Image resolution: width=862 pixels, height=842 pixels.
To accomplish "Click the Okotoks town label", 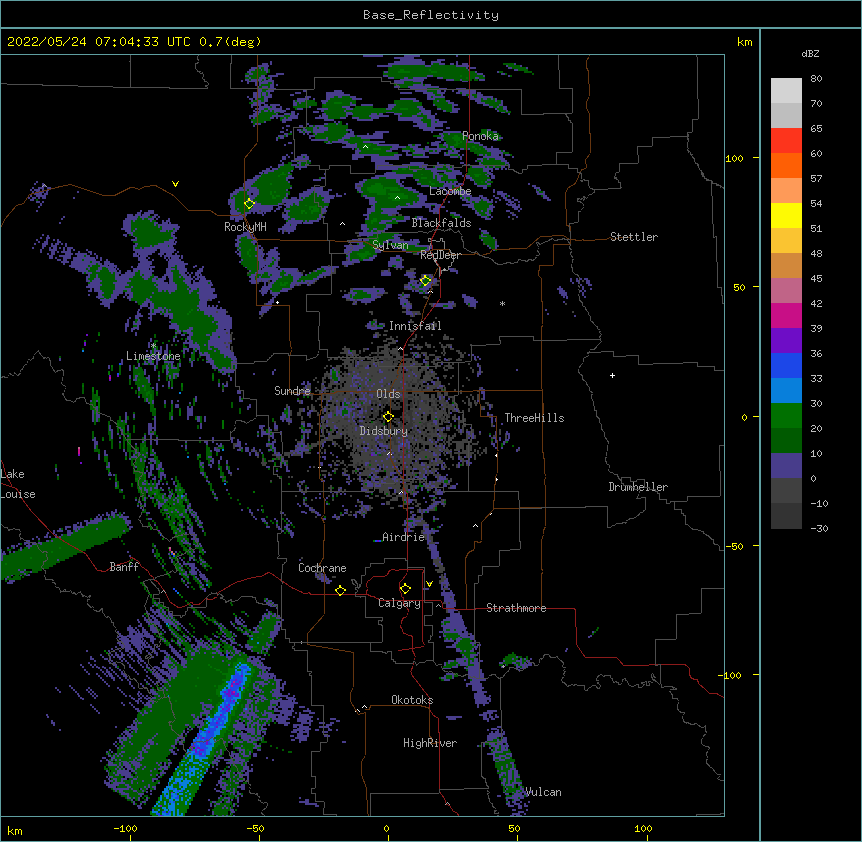I will tap(412, 700).
